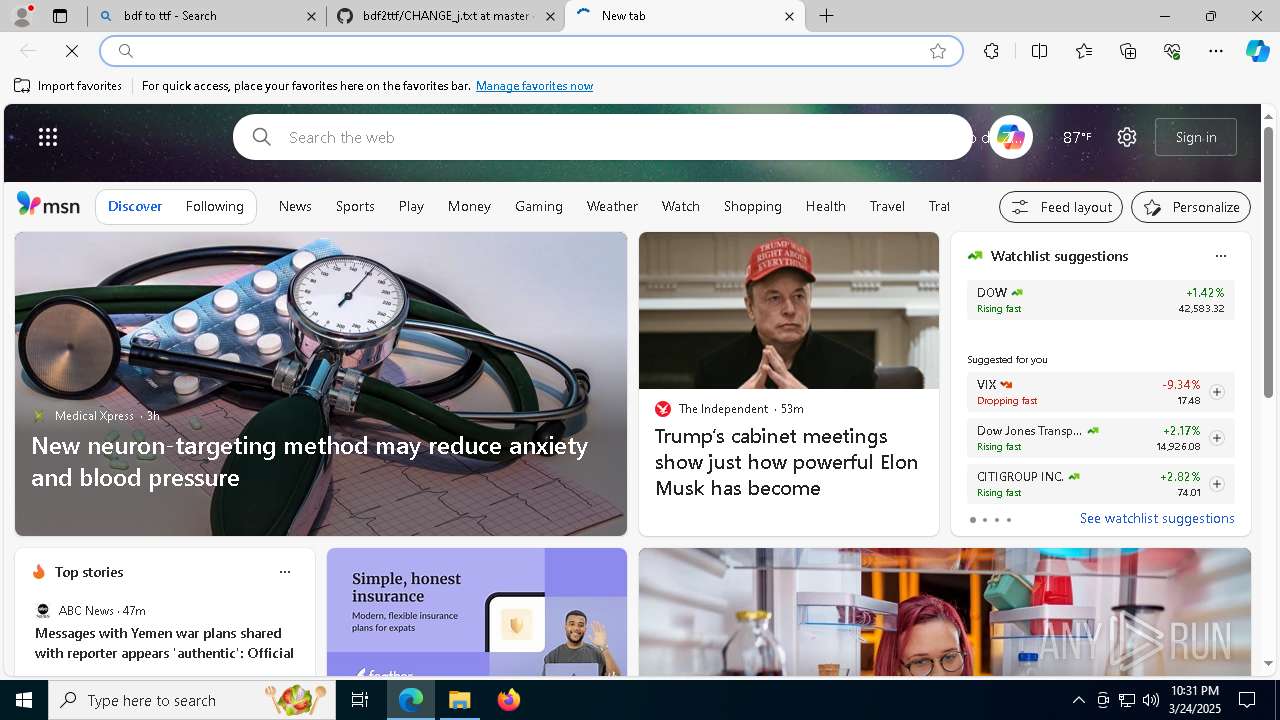Image resolution: width=1280 pixels, height=720 pixels.
Task: Open See watchlist suggestions link
Action: point(1157,518)
